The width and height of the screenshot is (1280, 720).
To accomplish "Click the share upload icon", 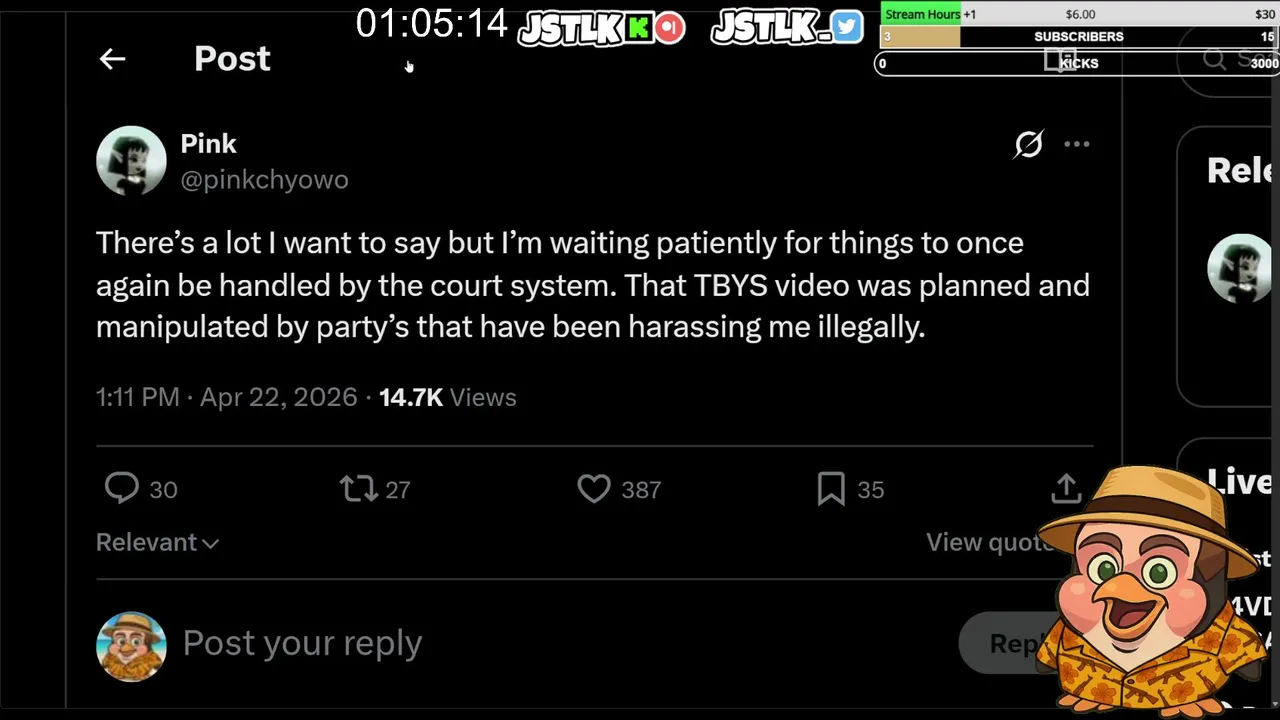I will [x=1066, y=488].
